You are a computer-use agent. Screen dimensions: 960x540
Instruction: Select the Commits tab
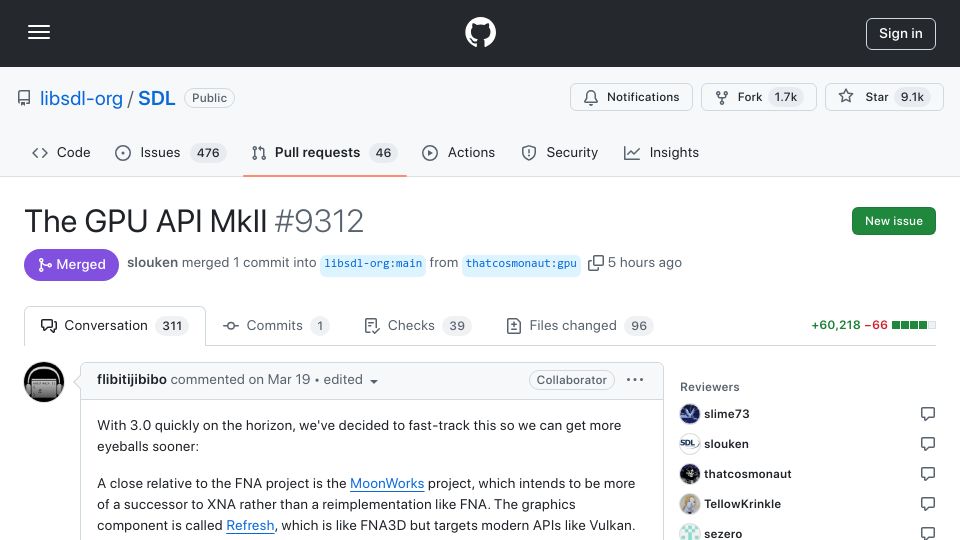276,326
